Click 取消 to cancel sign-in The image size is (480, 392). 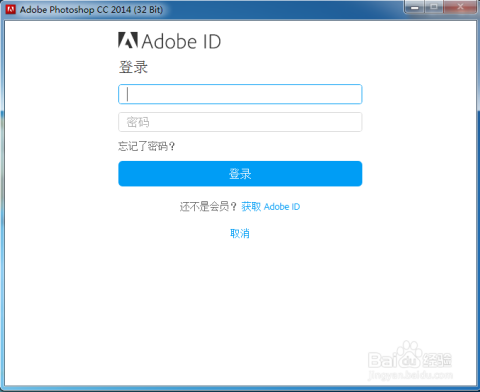[240, 233]
